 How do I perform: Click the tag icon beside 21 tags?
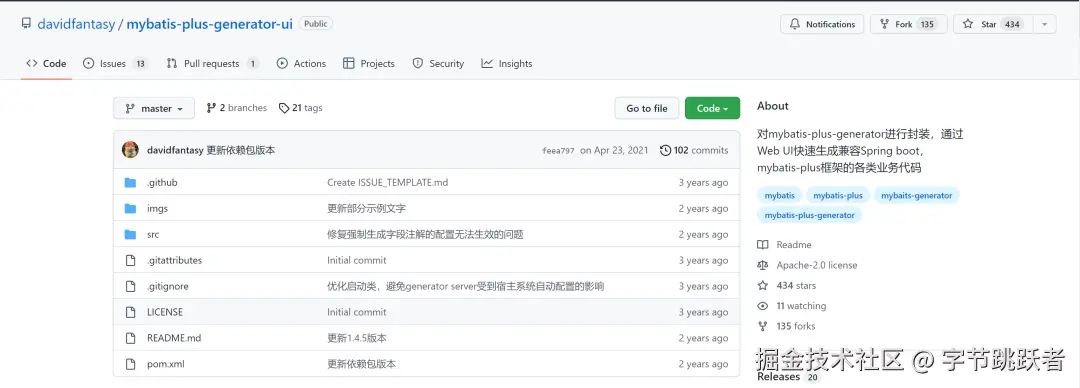pyautogui.click(x=284, y=108)
